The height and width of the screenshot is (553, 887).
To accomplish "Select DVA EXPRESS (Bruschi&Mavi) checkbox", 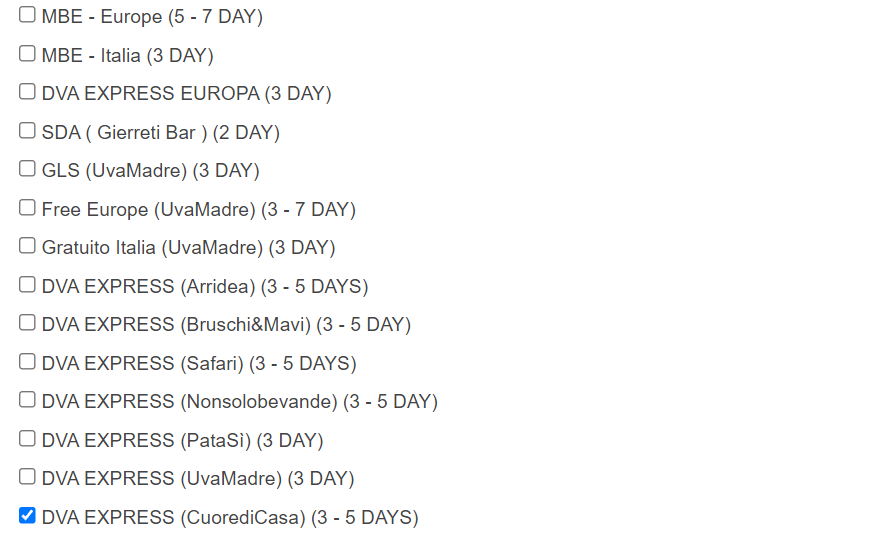I will pos(27,323).
